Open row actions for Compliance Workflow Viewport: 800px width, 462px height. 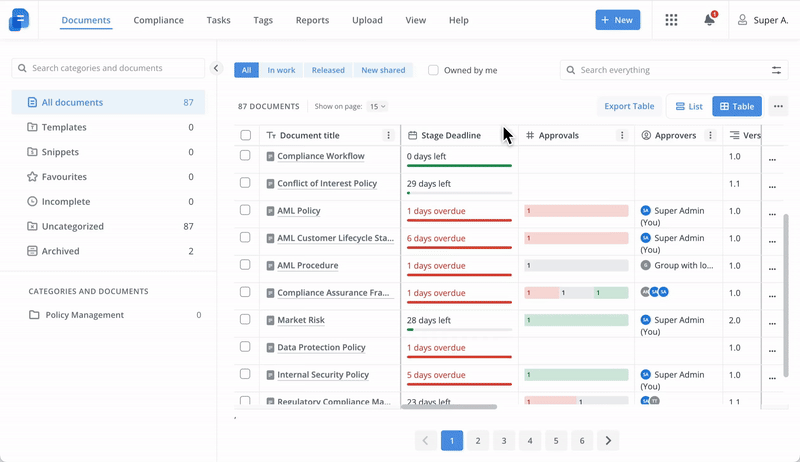[x=771, y=158]
